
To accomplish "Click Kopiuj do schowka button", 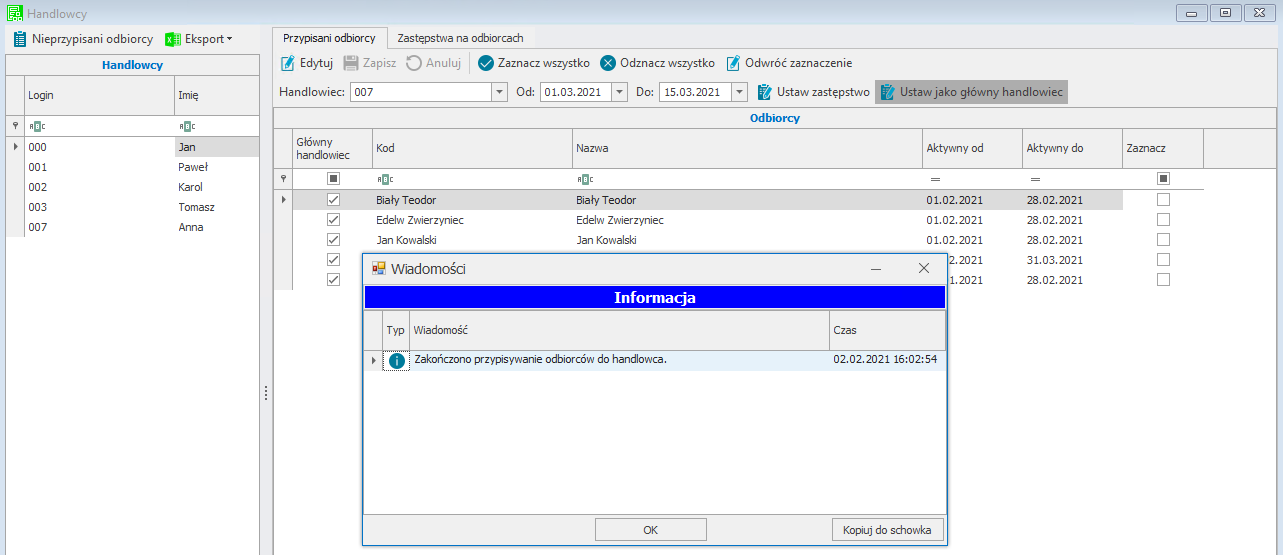I will click(x=887, y=530).
